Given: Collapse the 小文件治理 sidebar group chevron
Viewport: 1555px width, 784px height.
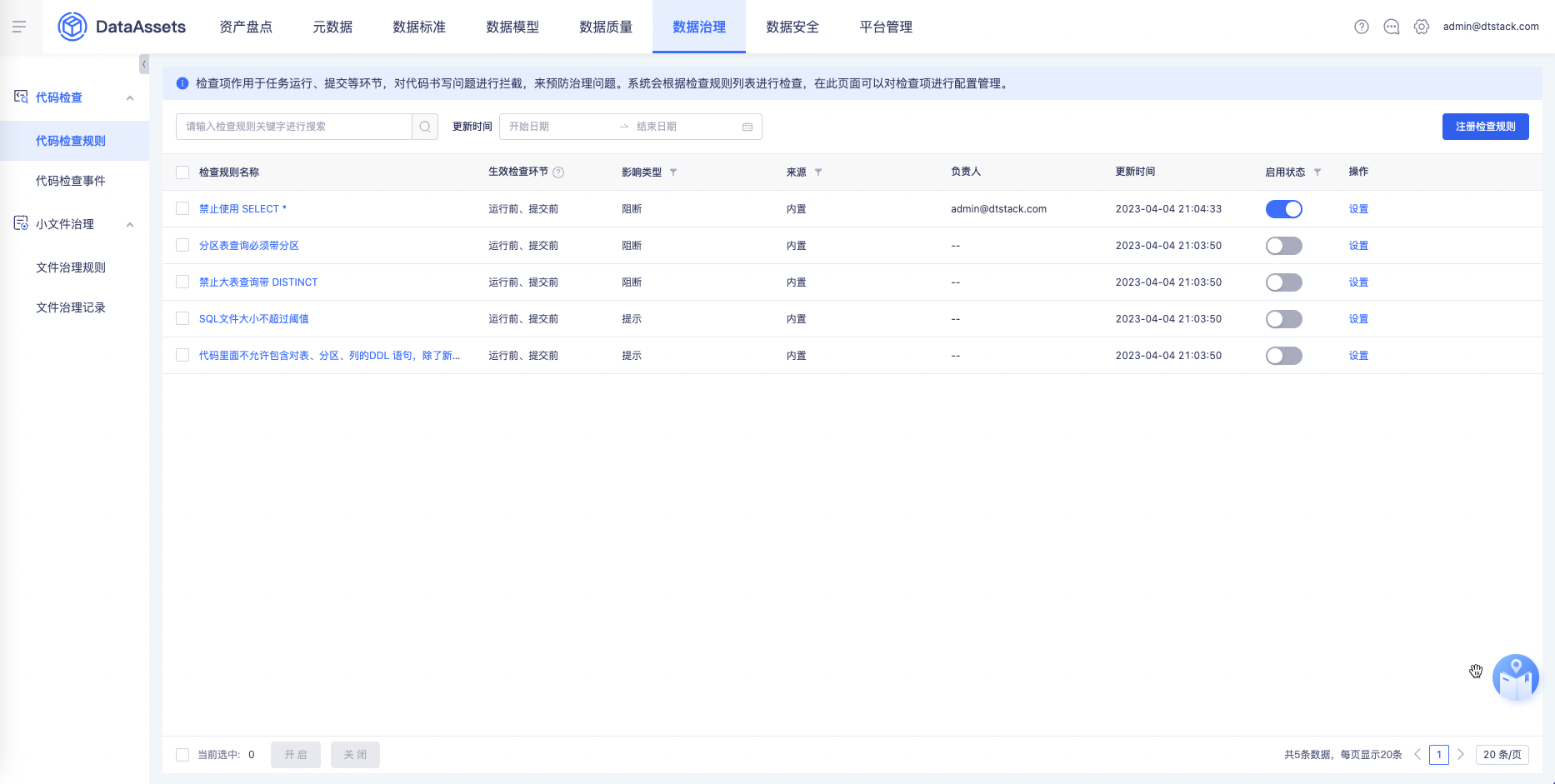Looking at the screenshot, I should click(130, 225).
